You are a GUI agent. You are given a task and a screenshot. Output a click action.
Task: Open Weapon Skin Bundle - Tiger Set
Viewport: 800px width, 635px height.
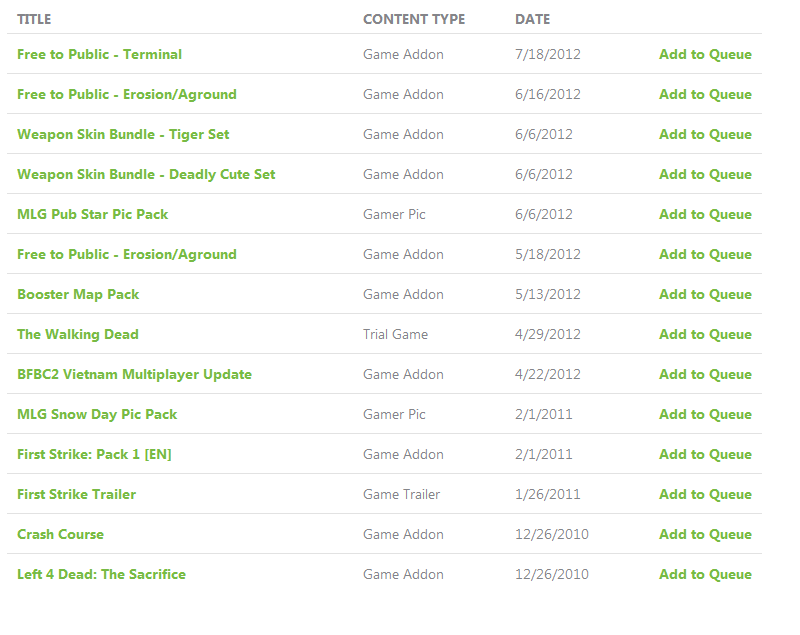(123, 134)
